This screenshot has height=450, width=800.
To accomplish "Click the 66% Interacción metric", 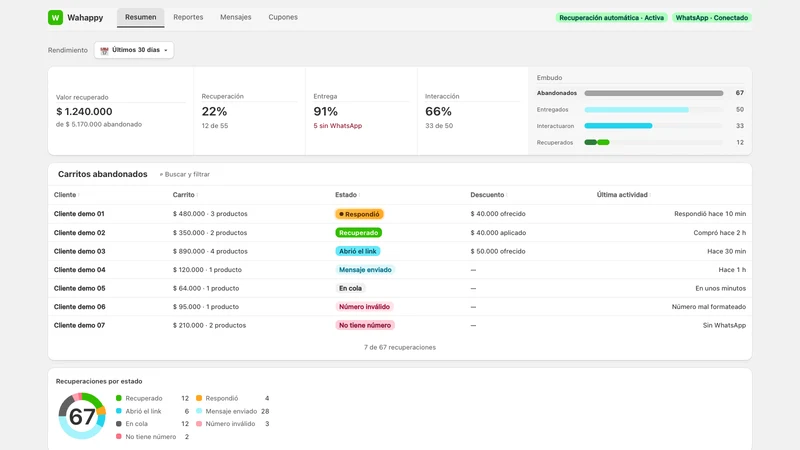I will pyautogui.click(x=438, y=111).
